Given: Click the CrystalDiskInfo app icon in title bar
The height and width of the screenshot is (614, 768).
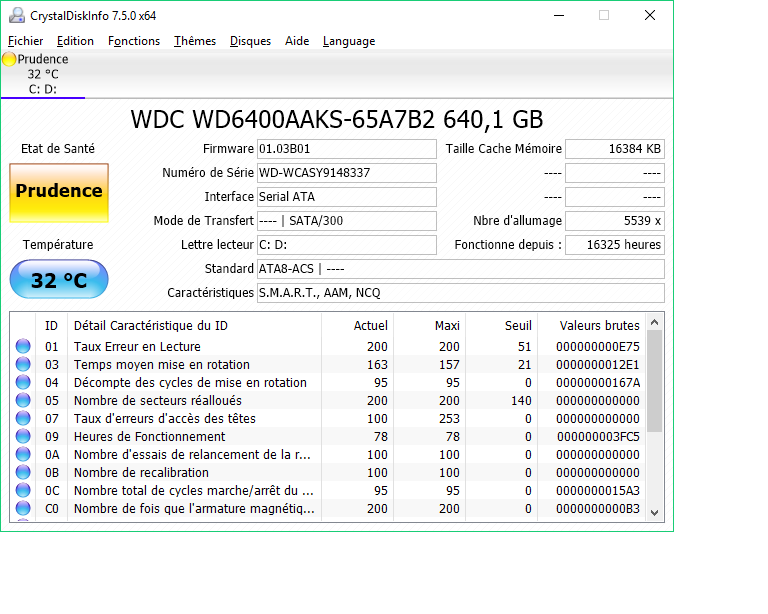Looking at the screenshot, I should click(x=17, y=16).
